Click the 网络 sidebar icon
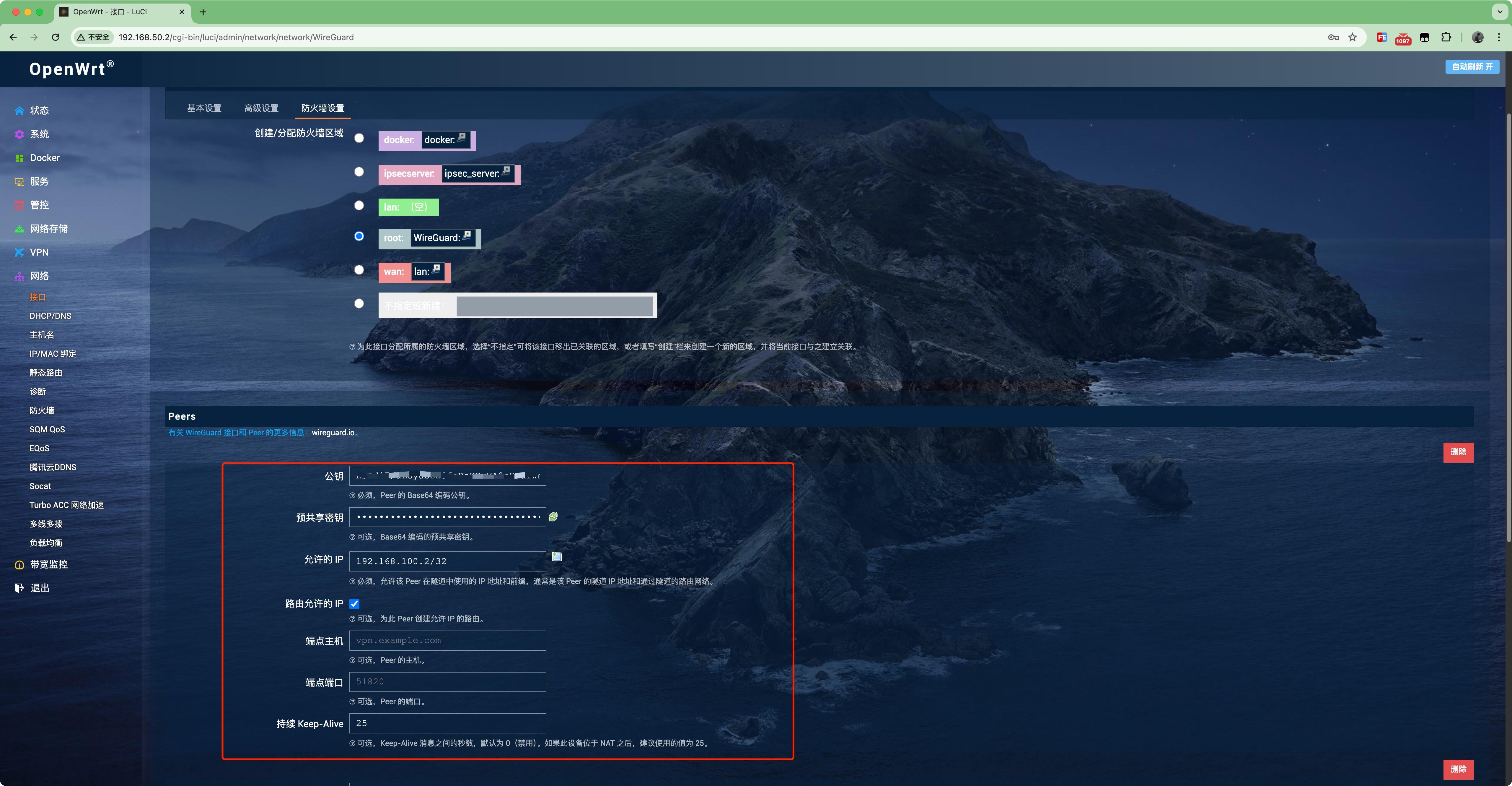Viewport: 1512px width, 786px height. pos(19,276)
